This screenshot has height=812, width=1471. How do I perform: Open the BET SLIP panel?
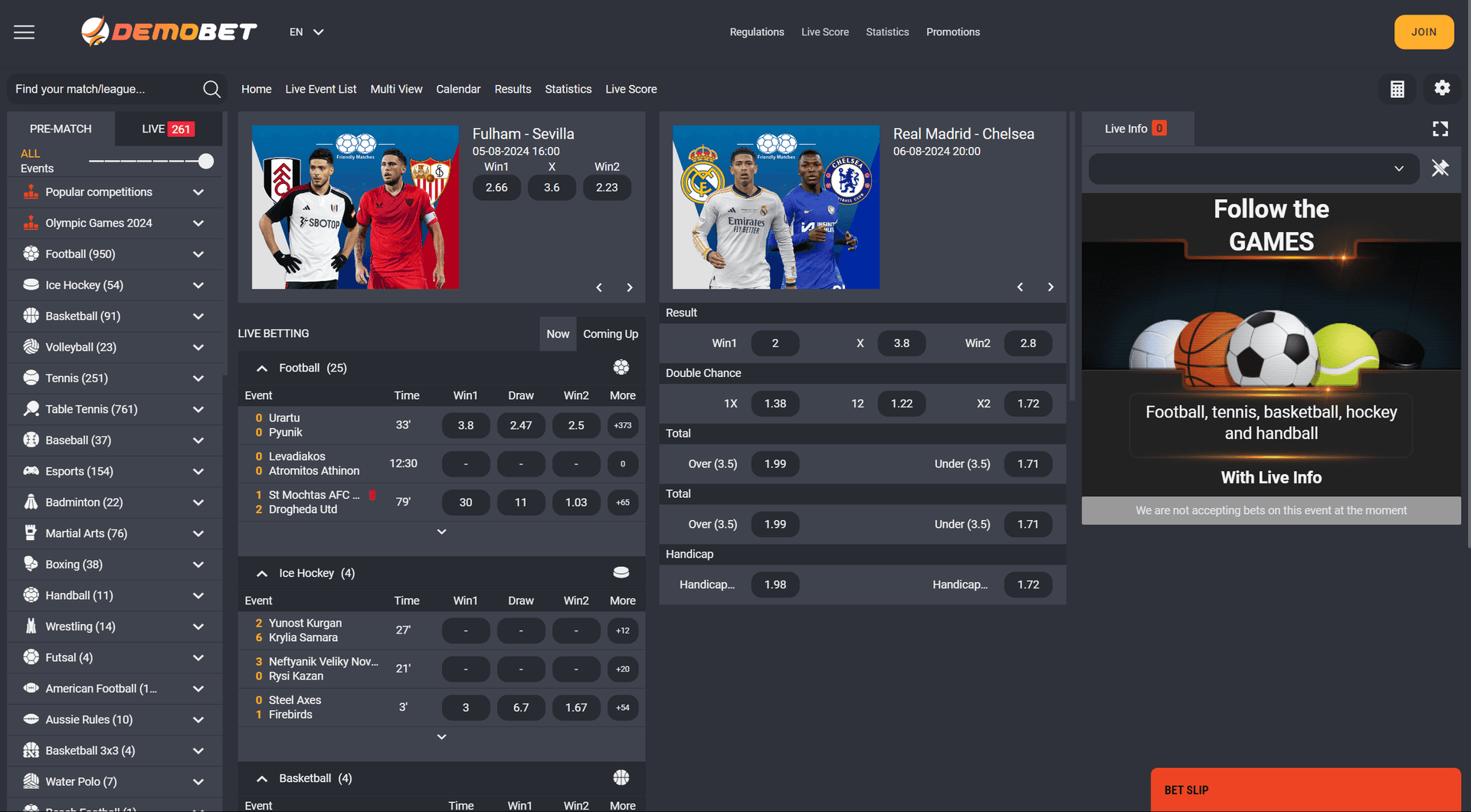tap(1306, 790)
